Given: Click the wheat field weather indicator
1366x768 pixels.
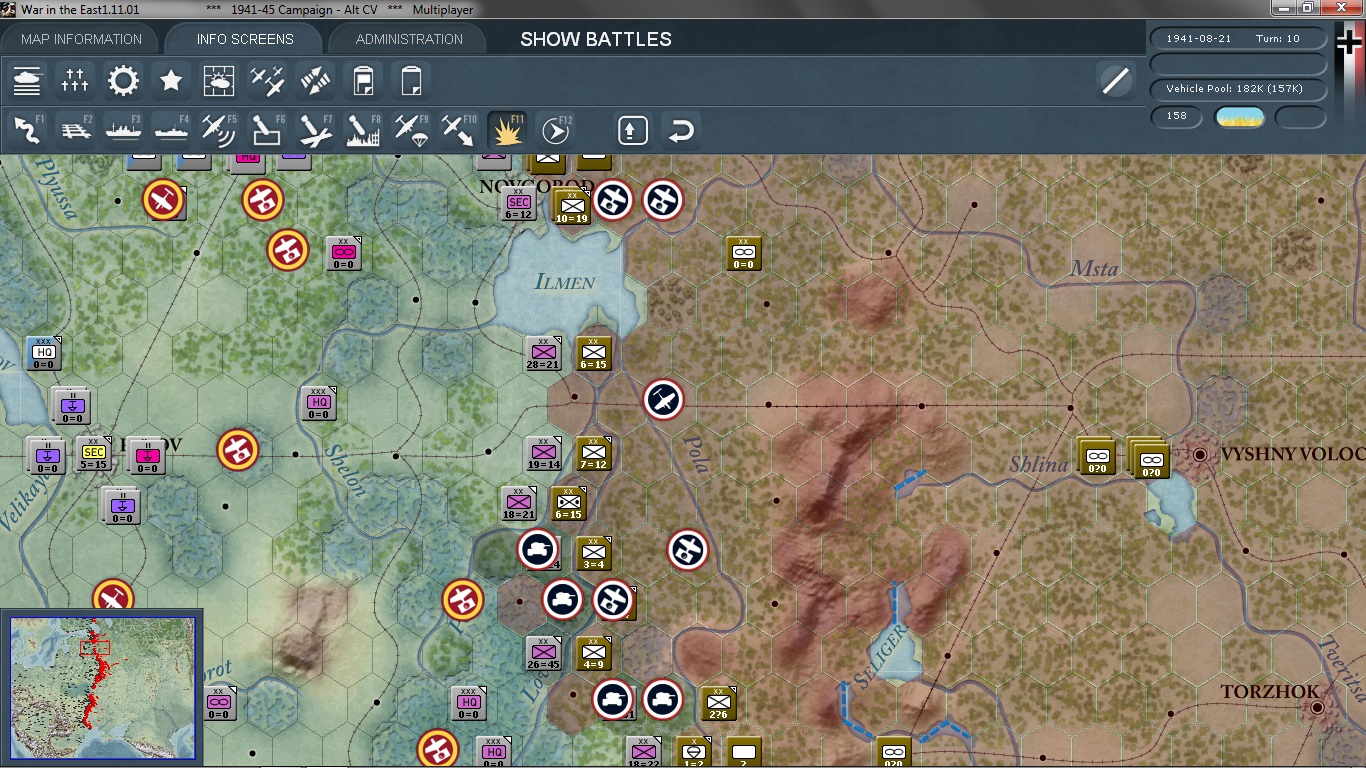Looking at the screenshot, I should 1239,117.
